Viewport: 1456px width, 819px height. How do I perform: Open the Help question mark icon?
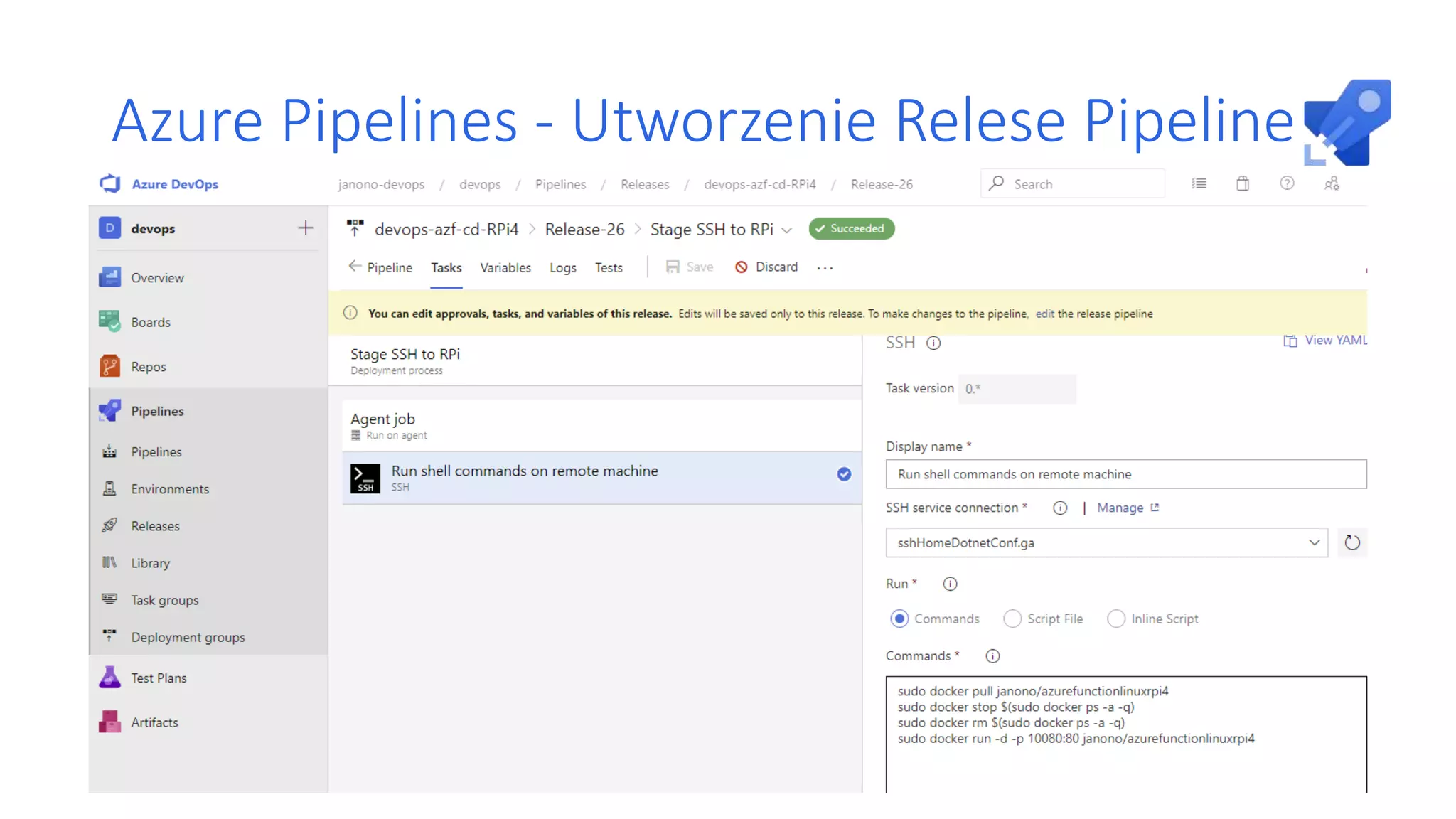click(x=1287, y=183)
